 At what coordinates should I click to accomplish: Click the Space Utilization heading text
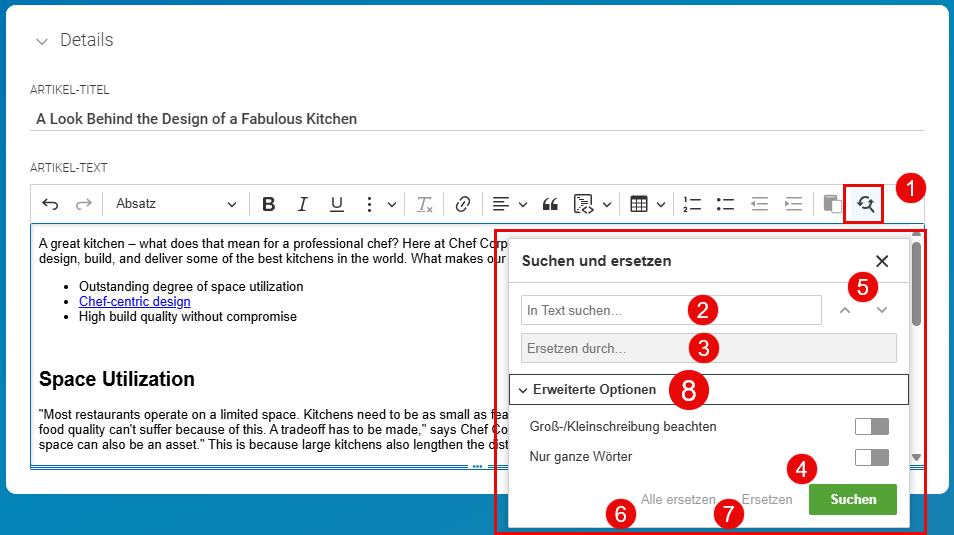click(117, 379)
